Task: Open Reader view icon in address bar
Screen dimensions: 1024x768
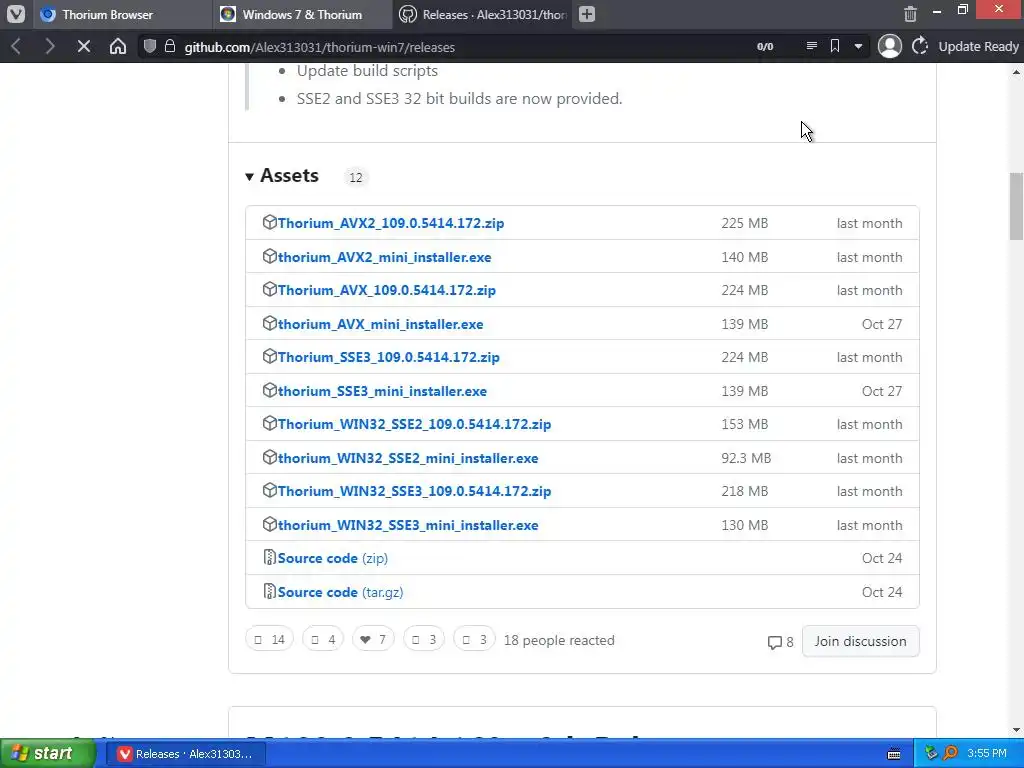Action: pos(811,46)
